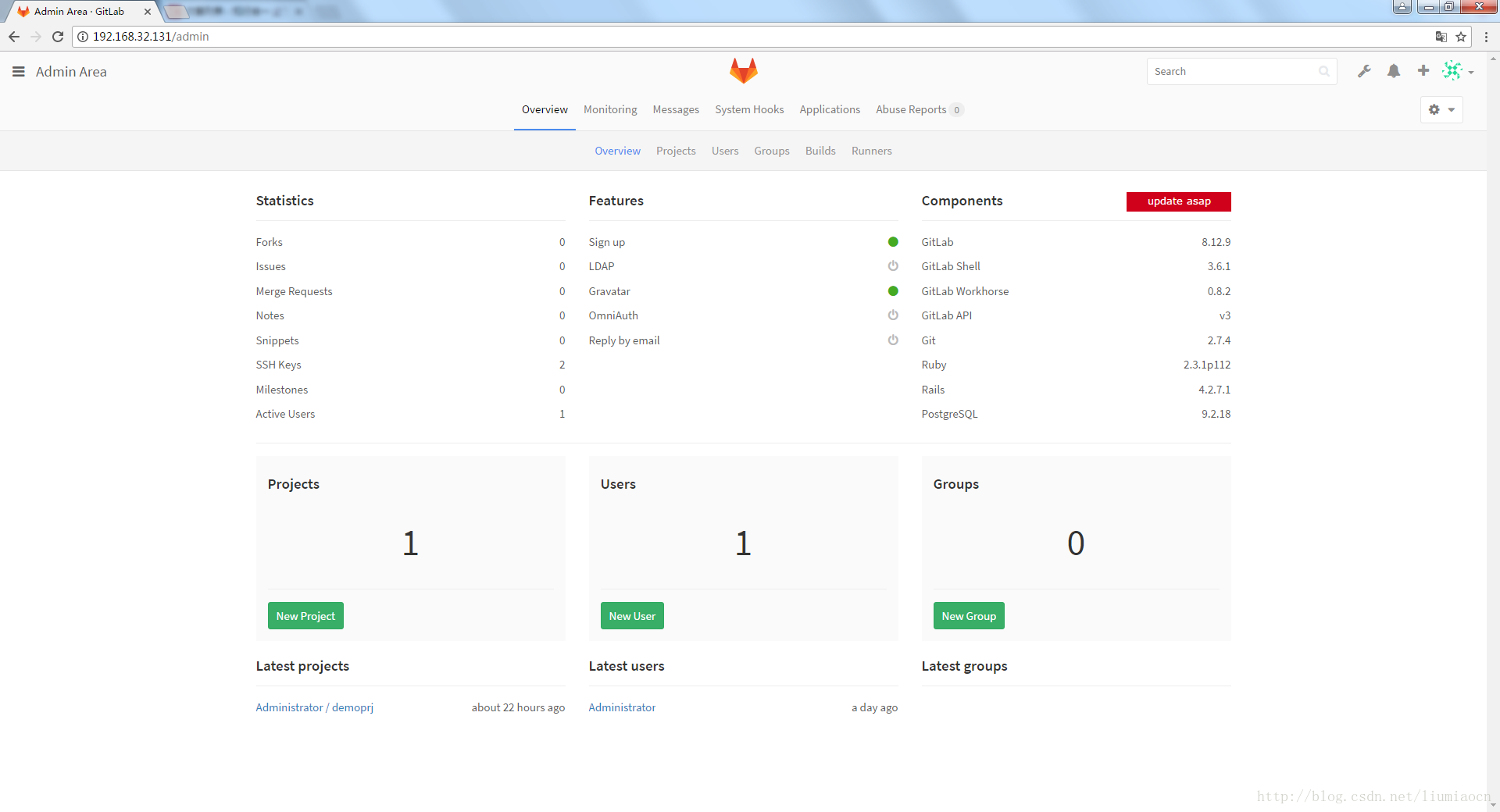Open the hamburger navigation menu
1500x812 pixels.
pos(19,72)
